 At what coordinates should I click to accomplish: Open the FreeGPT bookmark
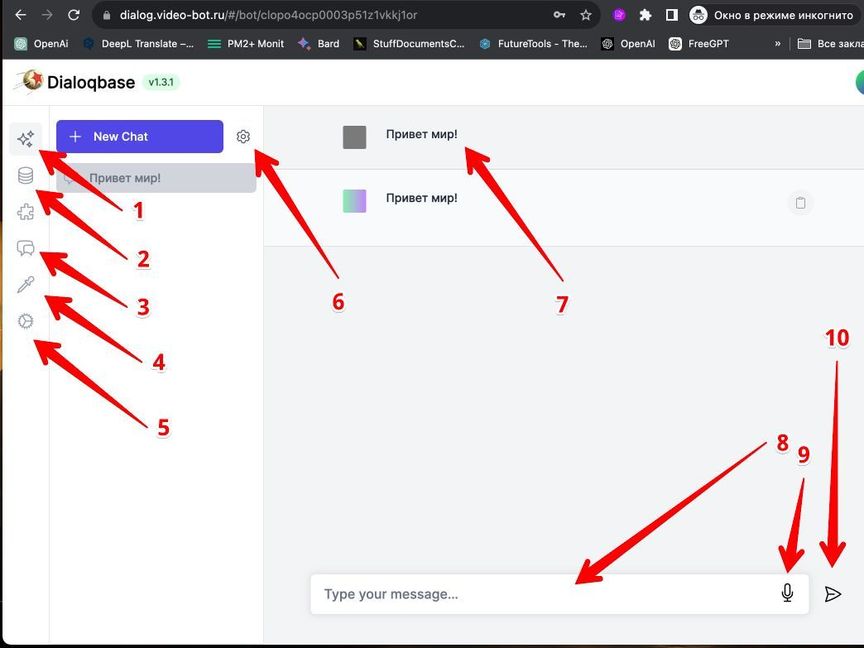click(x=699, y=44)
